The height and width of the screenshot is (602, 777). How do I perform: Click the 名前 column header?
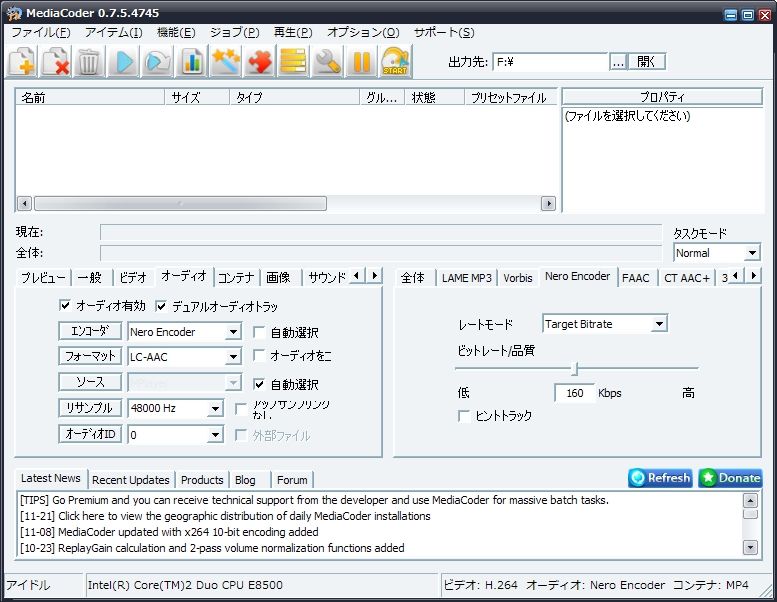click(x=90, y=97)
